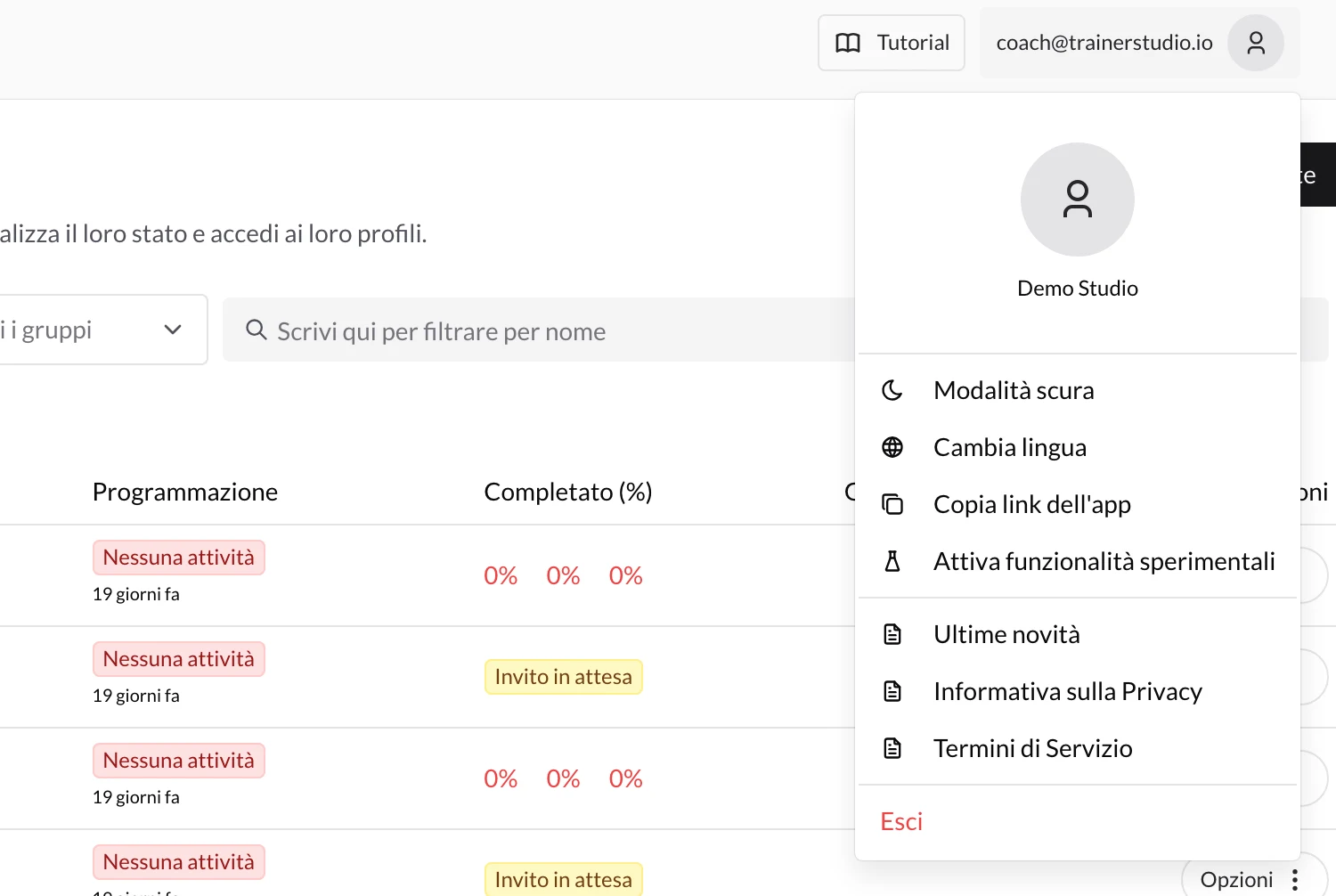
Task: Click the large Demo Studio profile avatar
Action: [x=1078, y=200]
